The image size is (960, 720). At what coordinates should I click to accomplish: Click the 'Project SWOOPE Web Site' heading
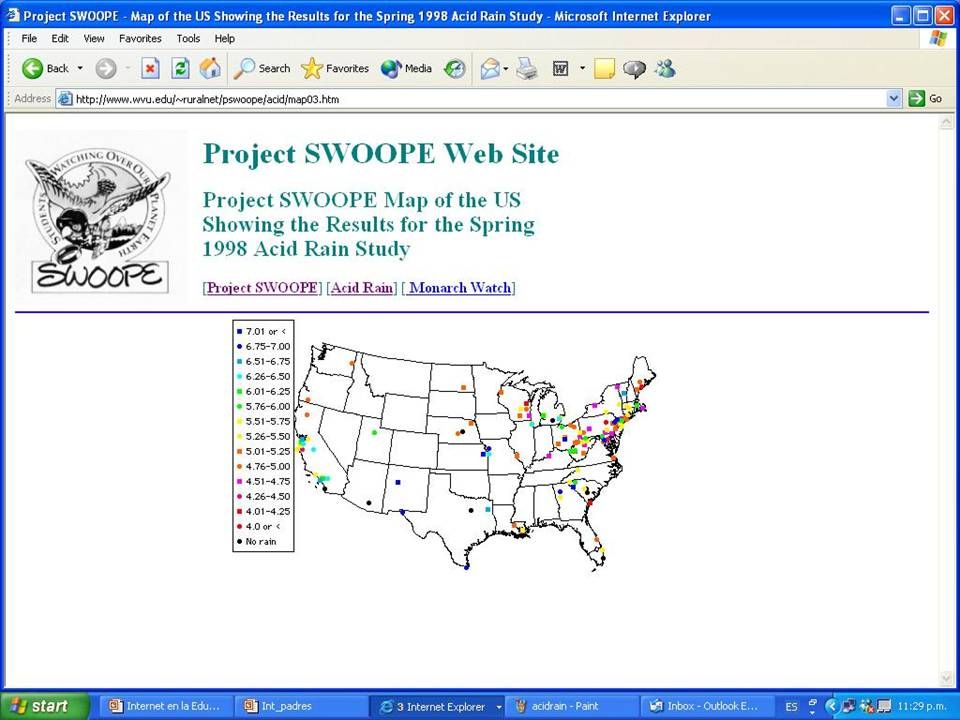click(381, 153)
